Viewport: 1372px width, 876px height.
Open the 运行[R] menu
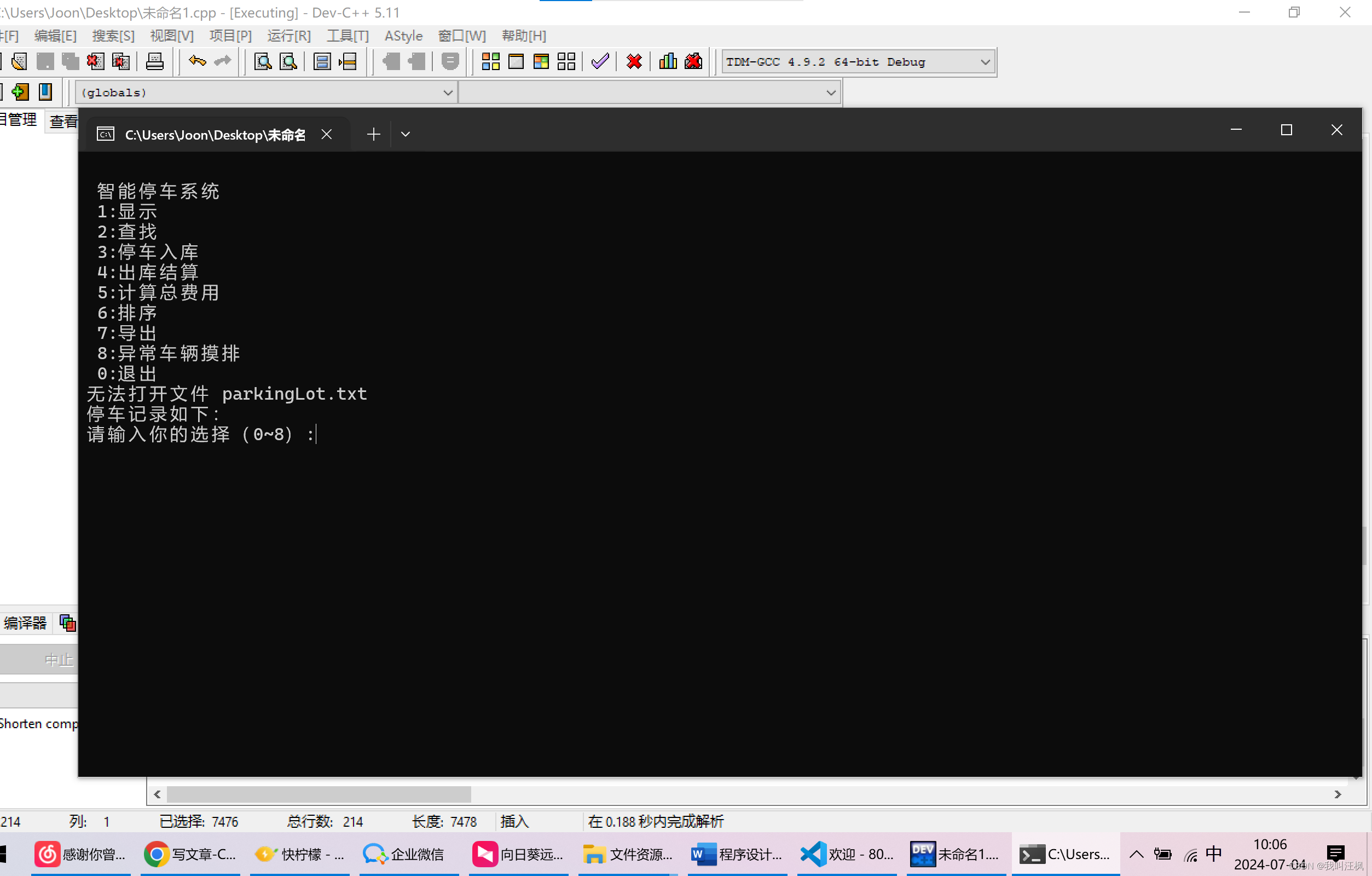pyautogui.click(x=289, y=36)
